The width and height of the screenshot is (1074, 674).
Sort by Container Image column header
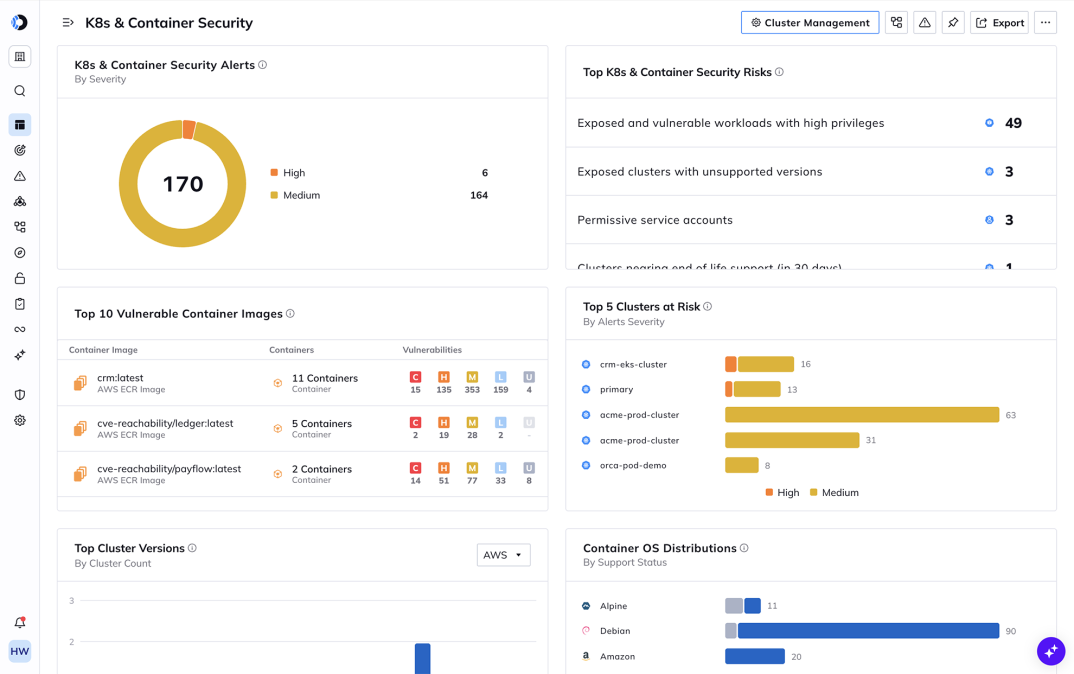[x=103, y=350]
